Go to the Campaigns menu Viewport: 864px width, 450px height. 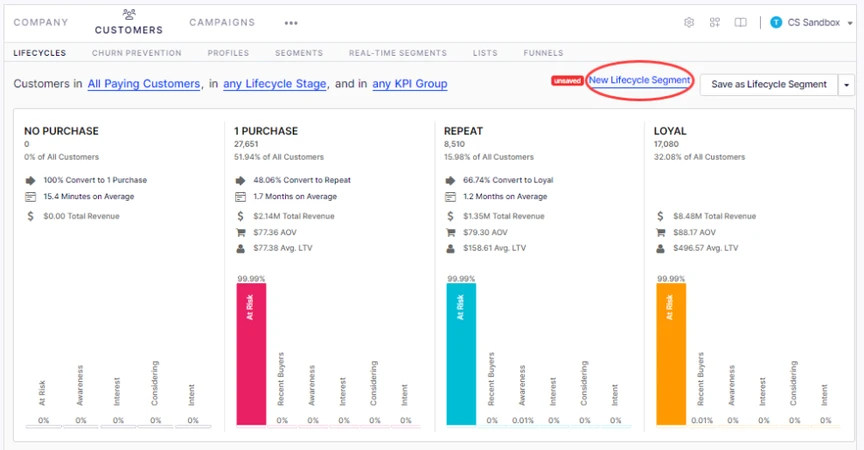pyautogui.click(x=222, y=22)
